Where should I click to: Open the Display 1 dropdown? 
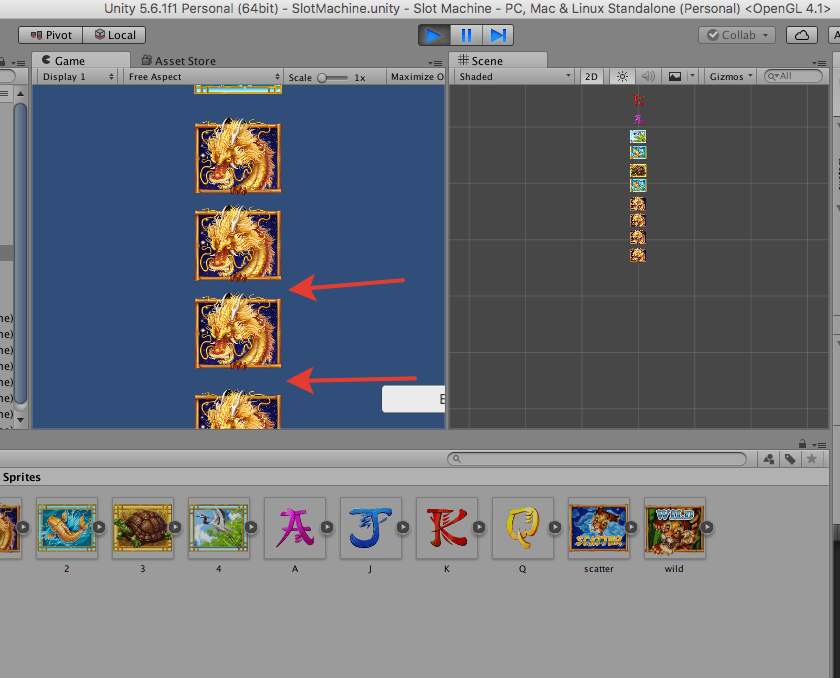tap(78, 77)
